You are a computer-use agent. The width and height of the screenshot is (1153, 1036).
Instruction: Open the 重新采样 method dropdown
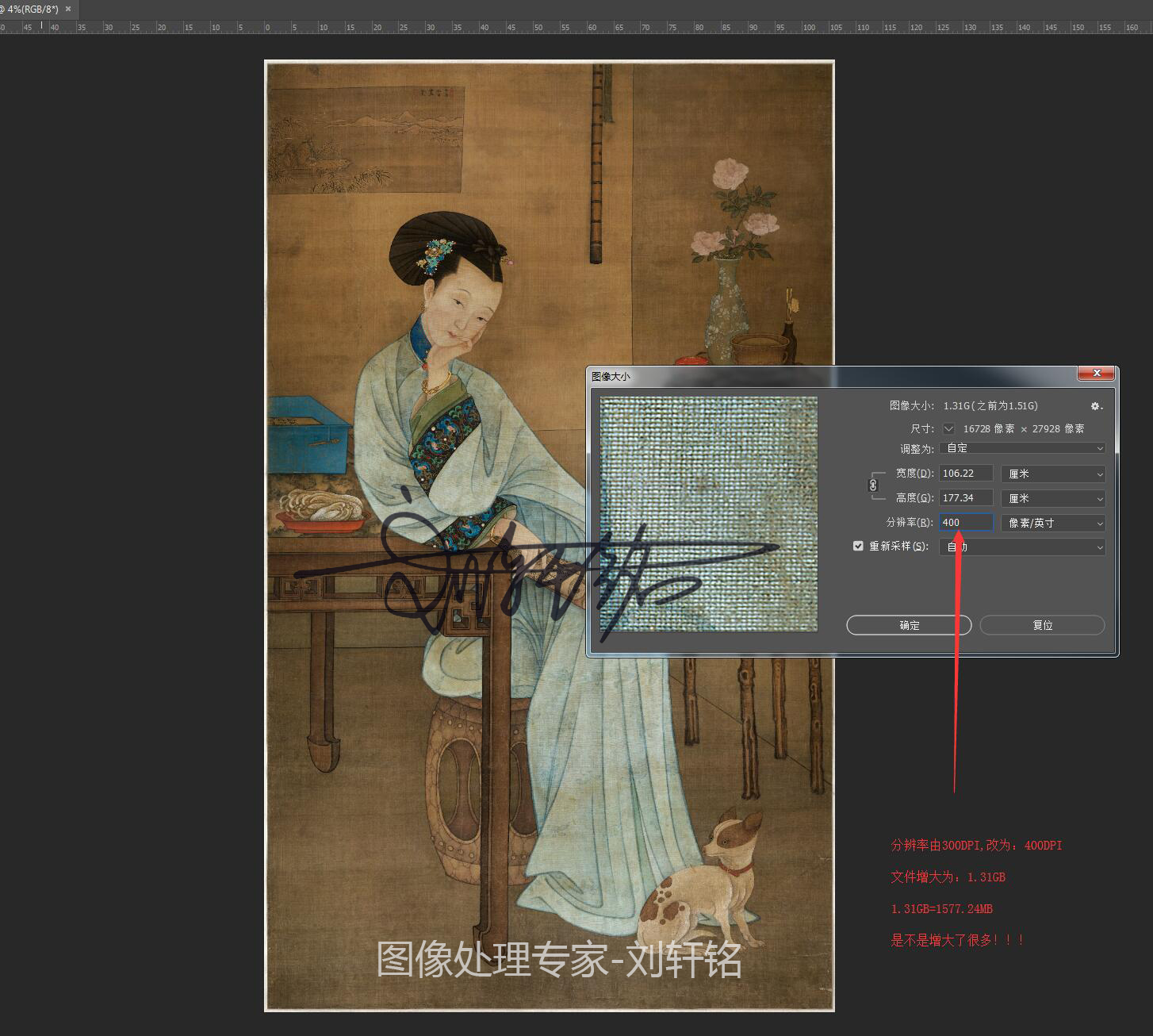pos(1023,547)
